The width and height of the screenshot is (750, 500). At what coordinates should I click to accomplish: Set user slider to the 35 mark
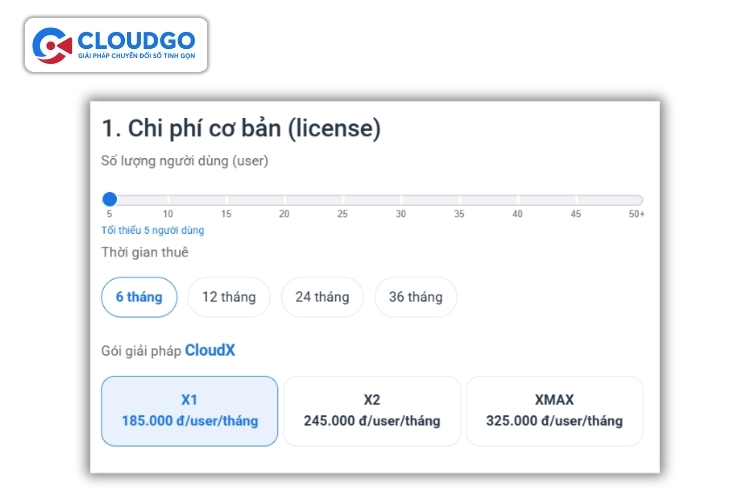coord(459,200)
